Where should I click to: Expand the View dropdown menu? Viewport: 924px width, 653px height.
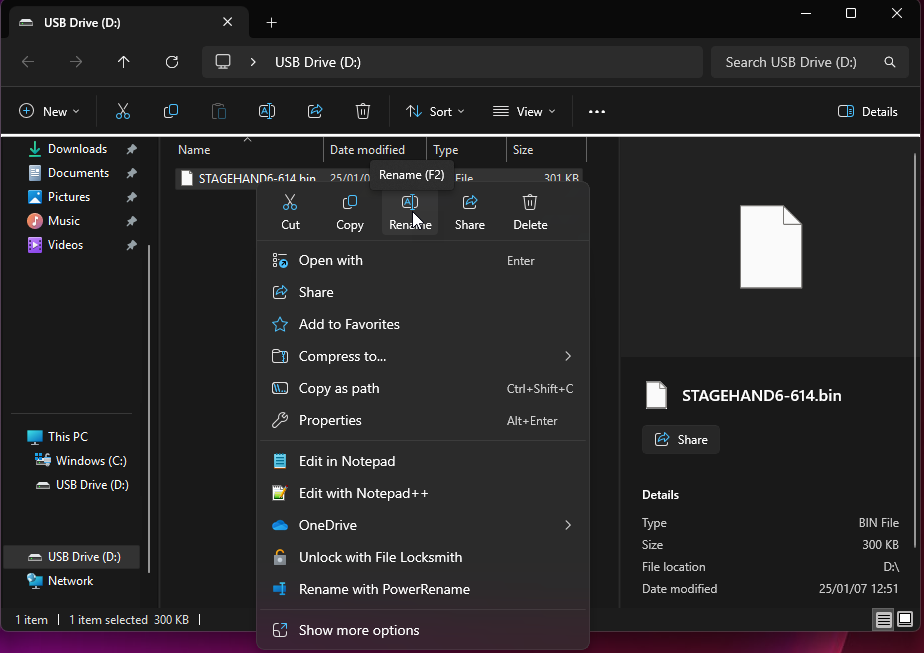[524, 112]
